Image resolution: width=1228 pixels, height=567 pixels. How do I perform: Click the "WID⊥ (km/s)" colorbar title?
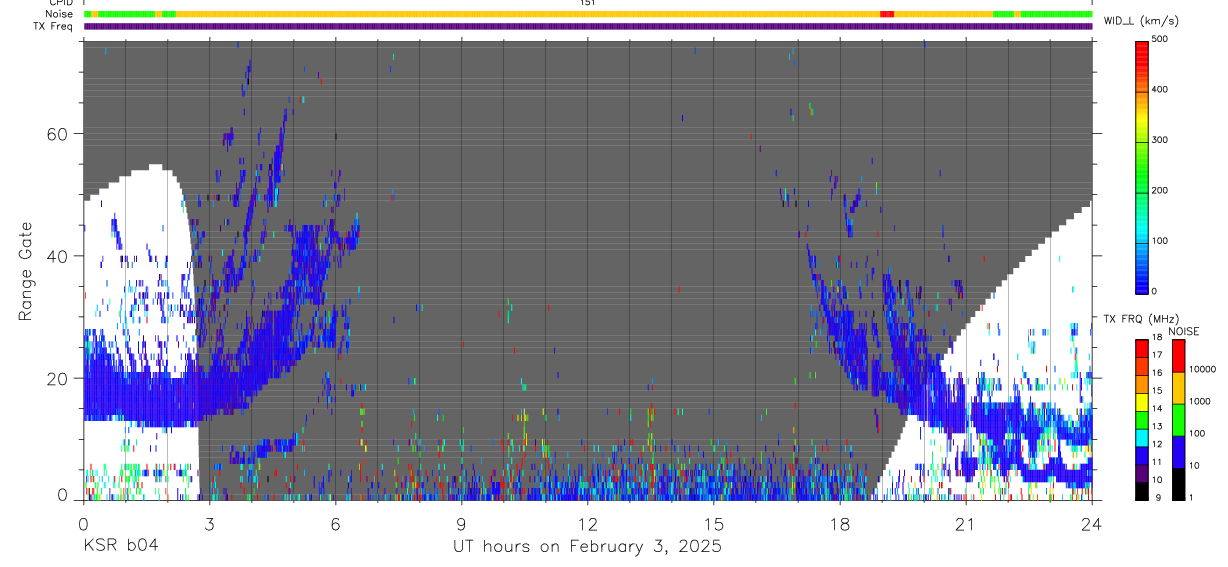click(1141, 20)
